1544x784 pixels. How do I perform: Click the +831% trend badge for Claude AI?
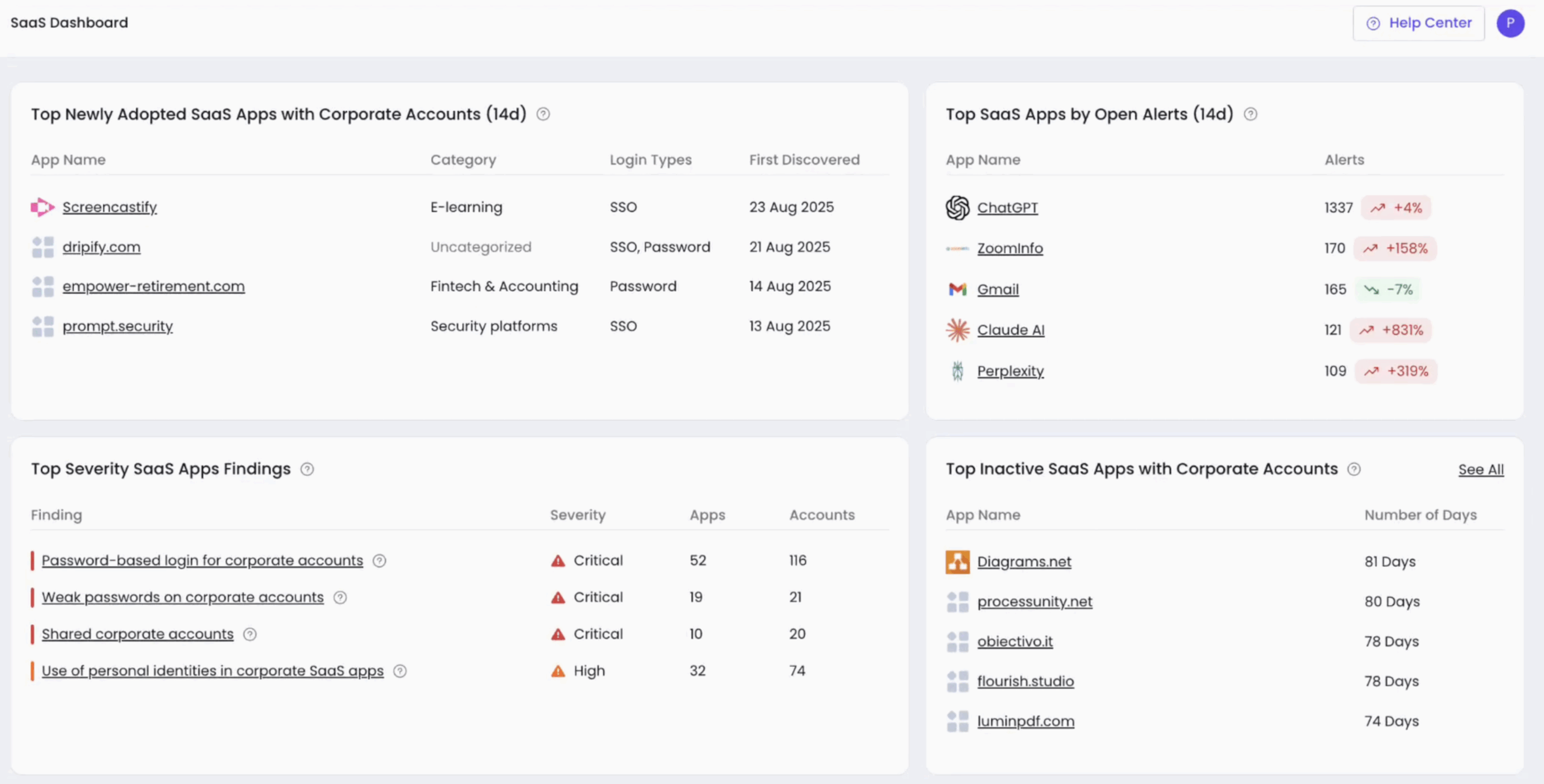(1391, 330)
